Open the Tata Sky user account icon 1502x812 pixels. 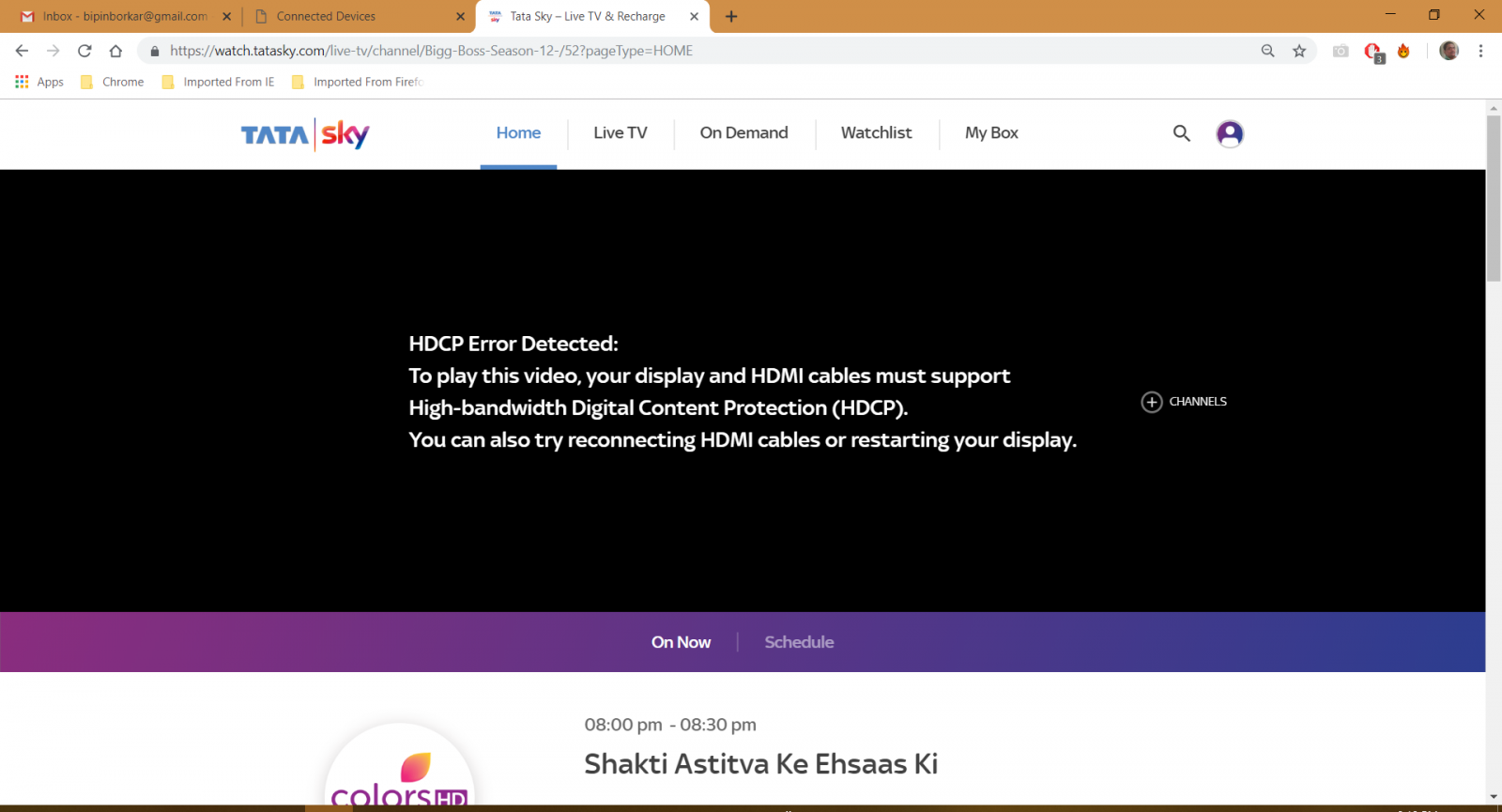click(x=1230, y=133)
